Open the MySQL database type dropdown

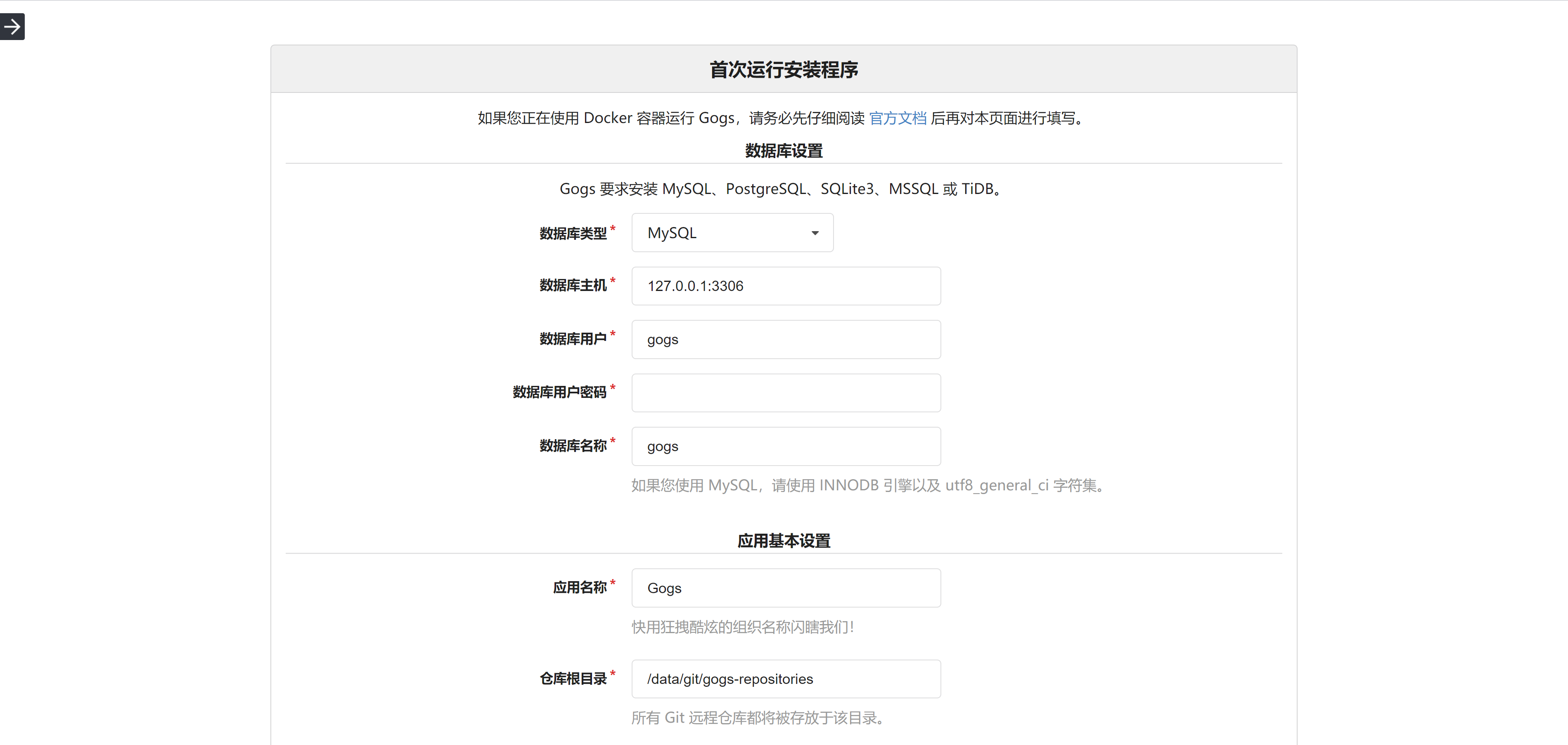(x=732, y=233)
